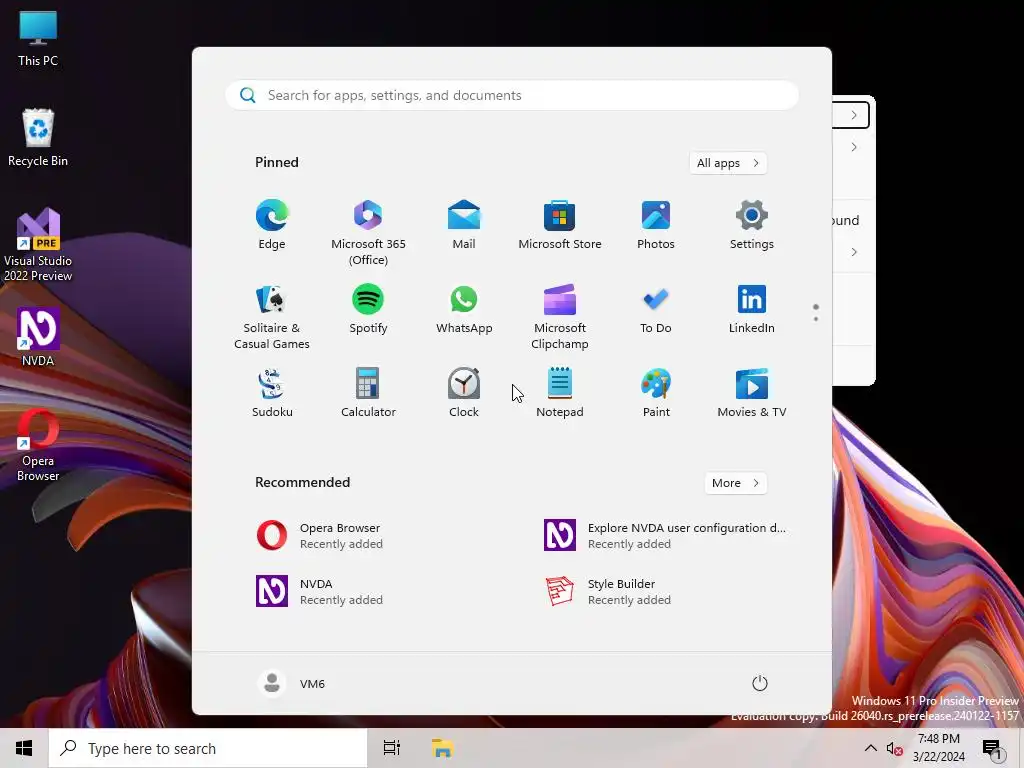1024x768 pixels.
Task: Launch Microsoft 365 (Office)
Action: [368, 233]
